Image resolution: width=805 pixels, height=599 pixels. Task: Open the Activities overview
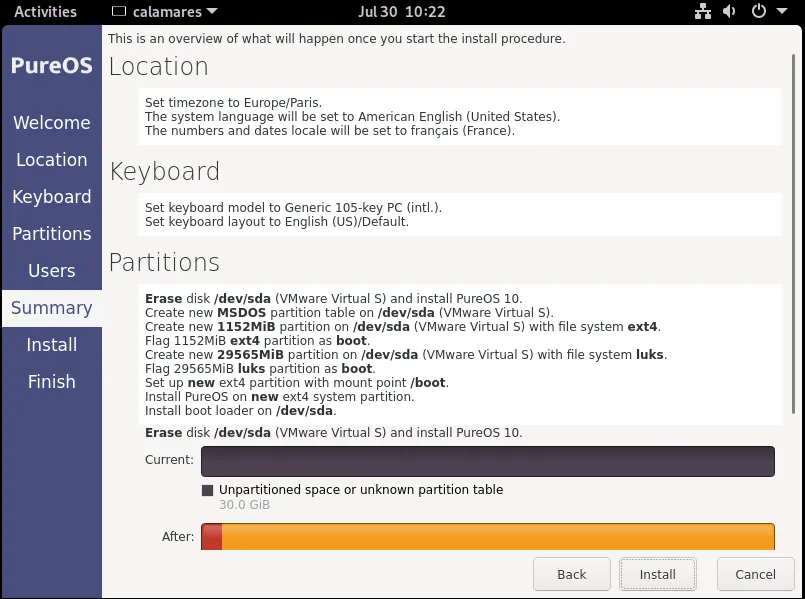click(x=45, y=12)
